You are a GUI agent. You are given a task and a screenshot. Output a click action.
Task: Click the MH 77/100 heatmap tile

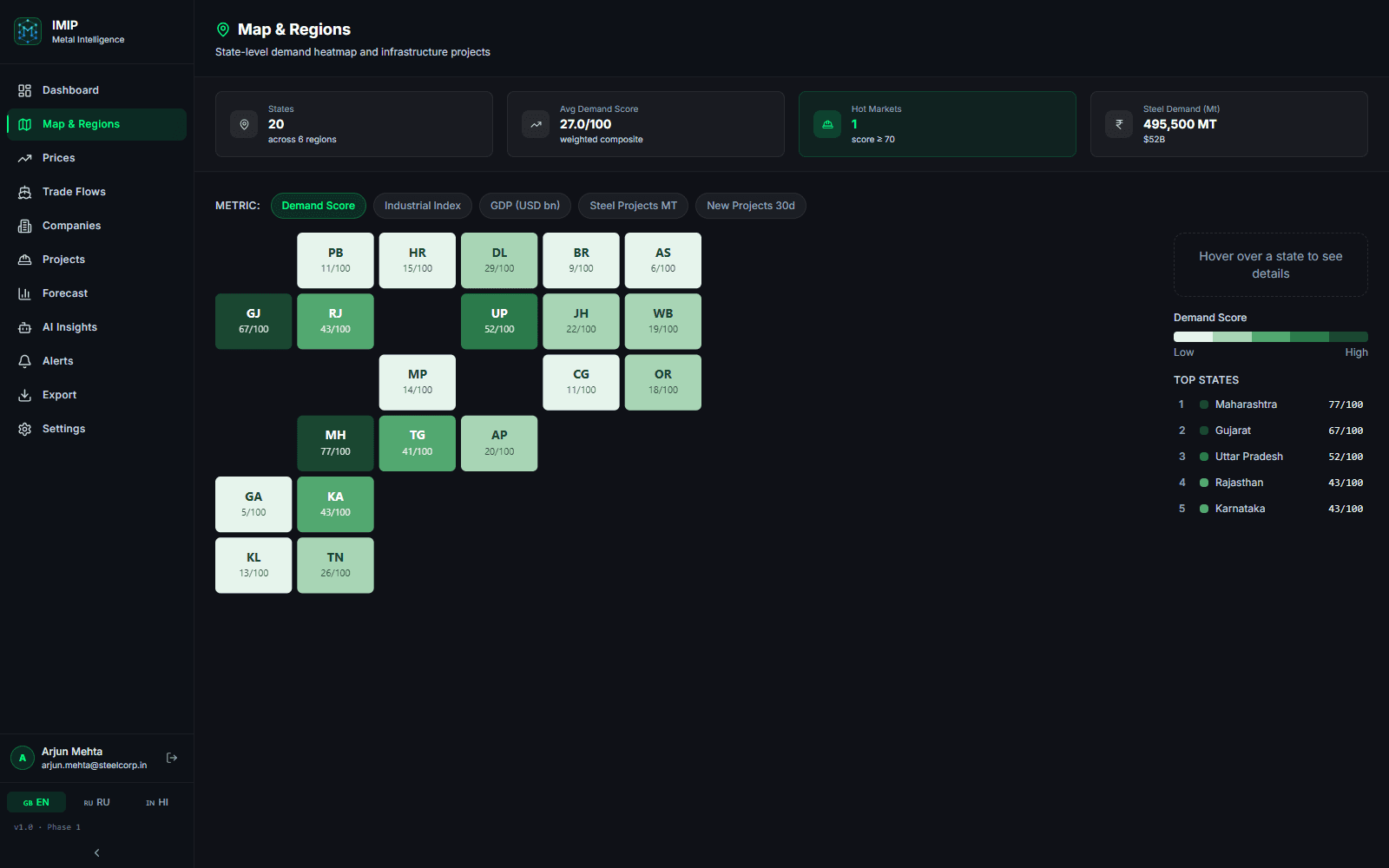pyautogui.click(x=335, y=444)
